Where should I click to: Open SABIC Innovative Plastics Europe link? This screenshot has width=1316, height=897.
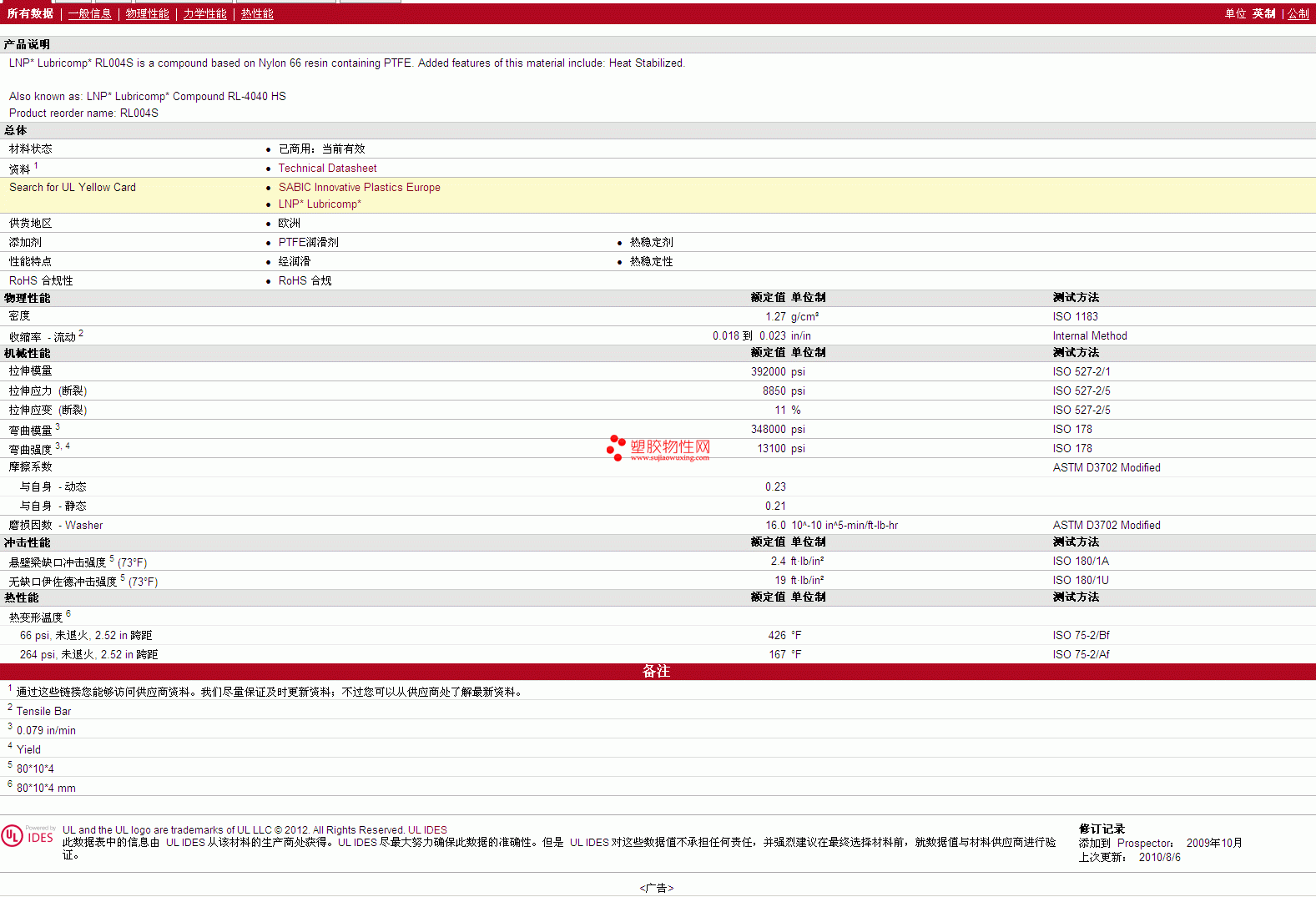[x=360, y=187]
